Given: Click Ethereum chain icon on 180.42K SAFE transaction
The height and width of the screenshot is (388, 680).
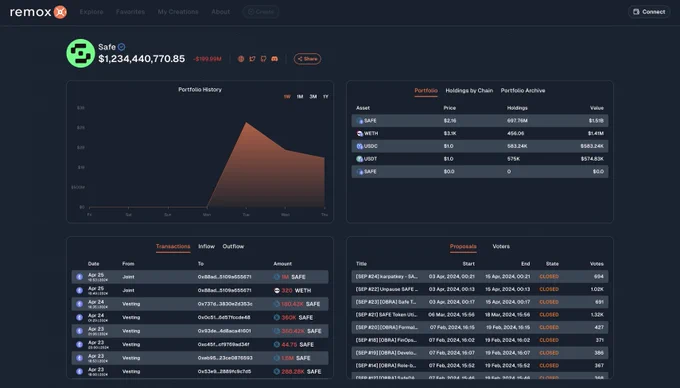Looking at the screenshot, I should coord(79,304).
